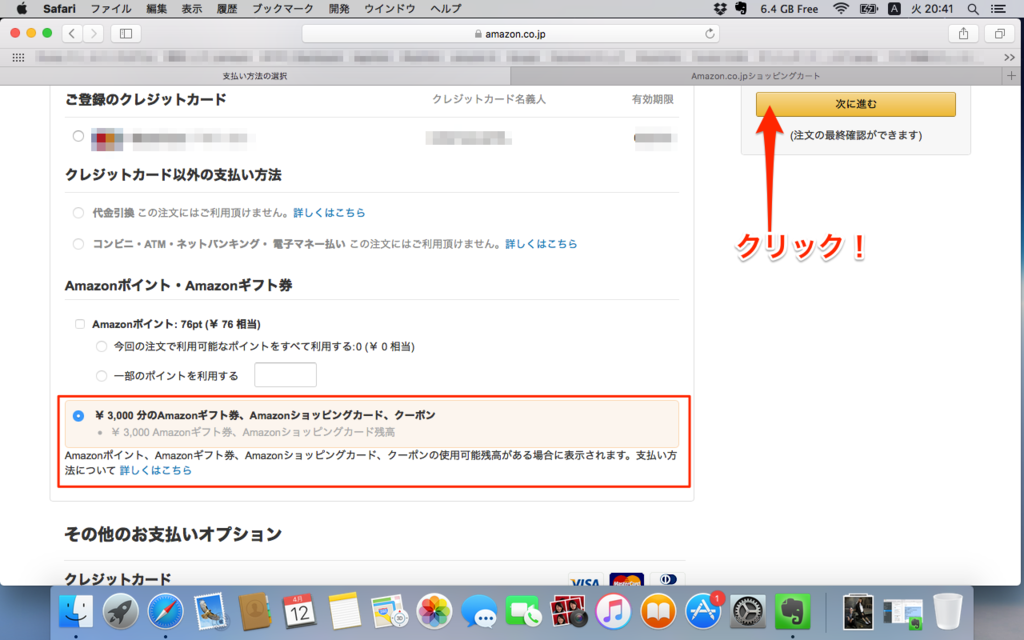The image size is (1024, 640).
Task: Select the registered credit card radio button
Action: click(78, 136)
